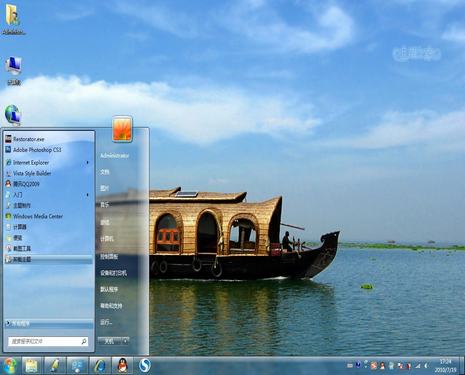Open the Windows Start orb
465x375 pixels.
pyautogui.click(x=10, y=366)
